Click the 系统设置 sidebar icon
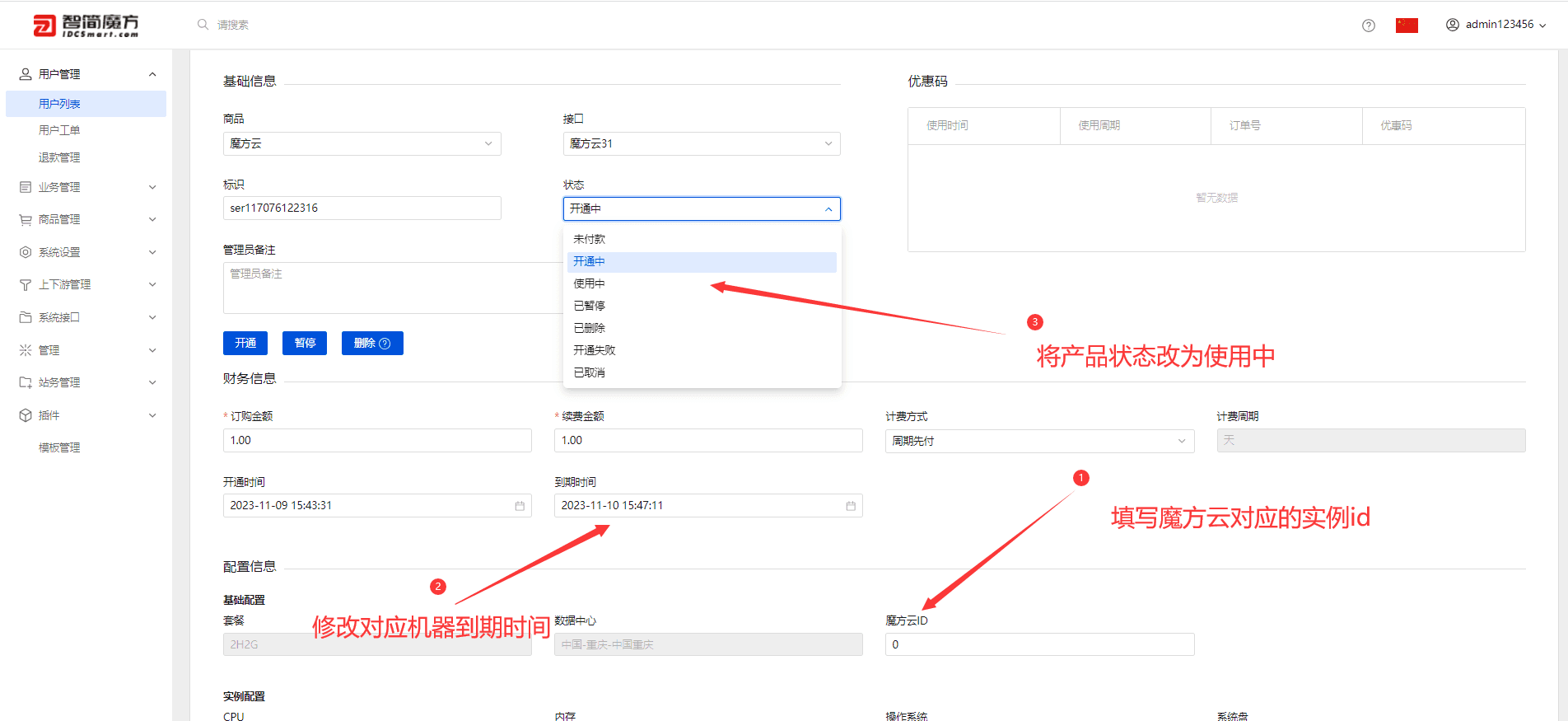The width and height of the screenshot is (1568, 721). click(x=26, y=252)
